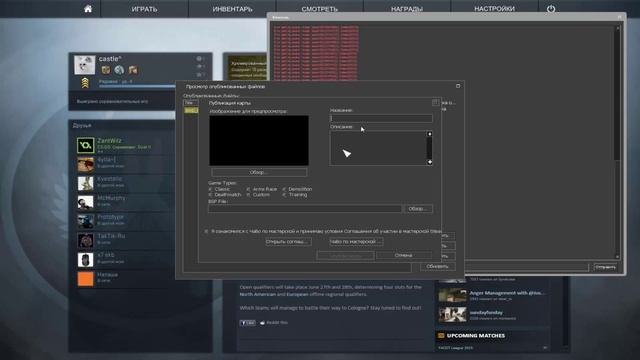Click the console window vertical scrollbar
Viewport: 640px width, 360px height.
click(617, 142)
